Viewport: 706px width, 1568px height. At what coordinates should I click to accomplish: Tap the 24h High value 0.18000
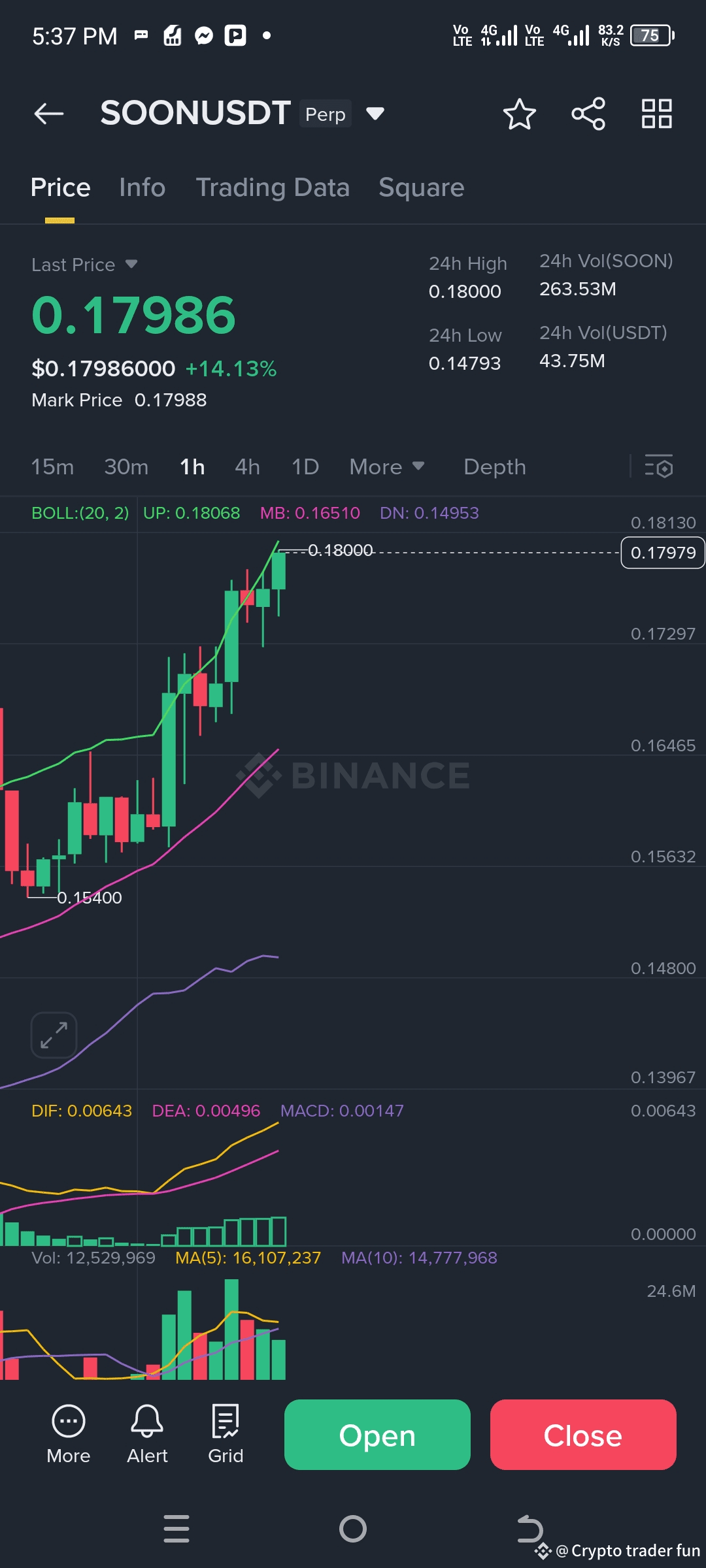click(x=465, y=291)
